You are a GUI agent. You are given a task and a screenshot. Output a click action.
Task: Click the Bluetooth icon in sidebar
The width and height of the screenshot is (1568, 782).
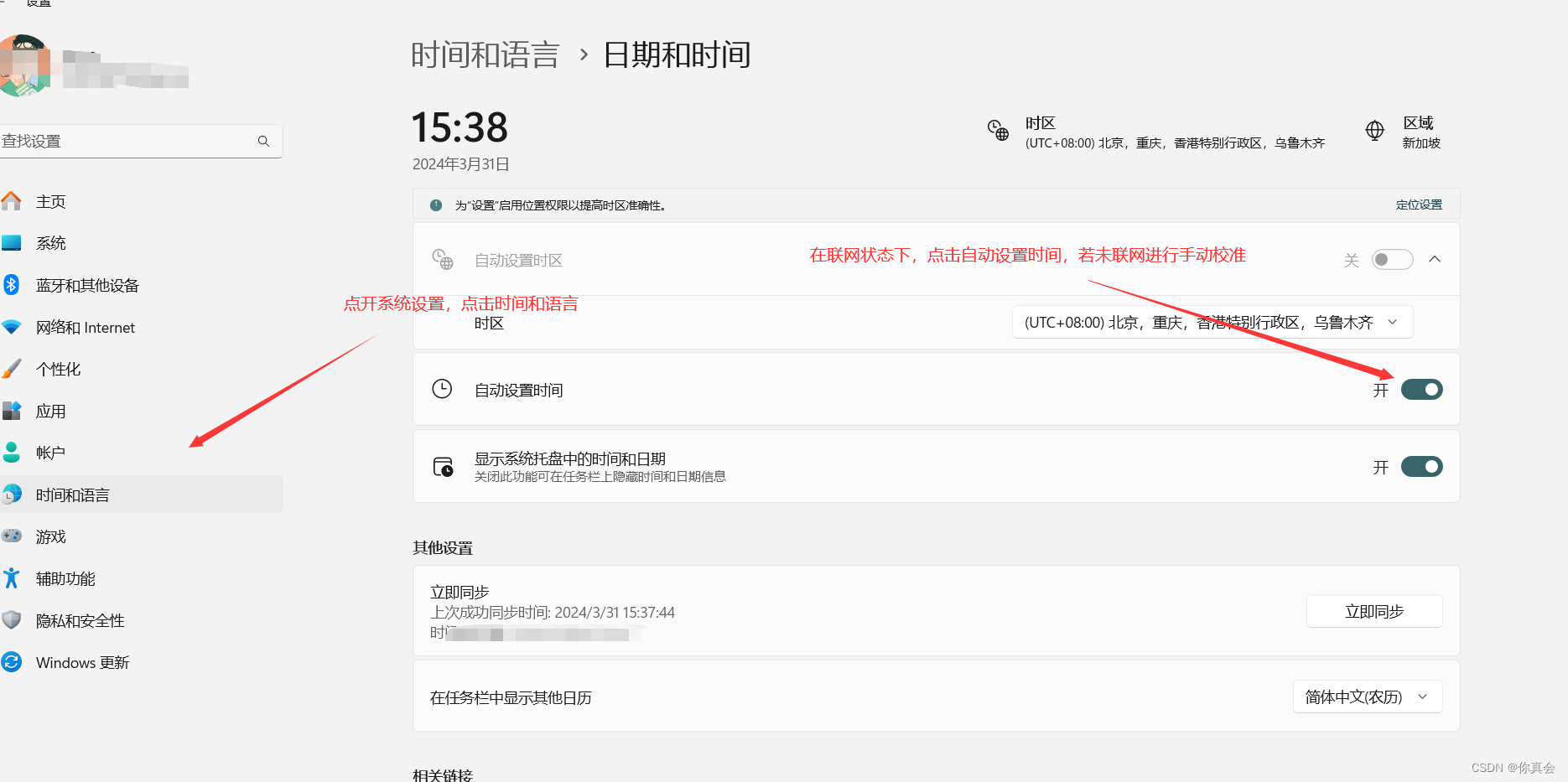click(x=11, y=285)
